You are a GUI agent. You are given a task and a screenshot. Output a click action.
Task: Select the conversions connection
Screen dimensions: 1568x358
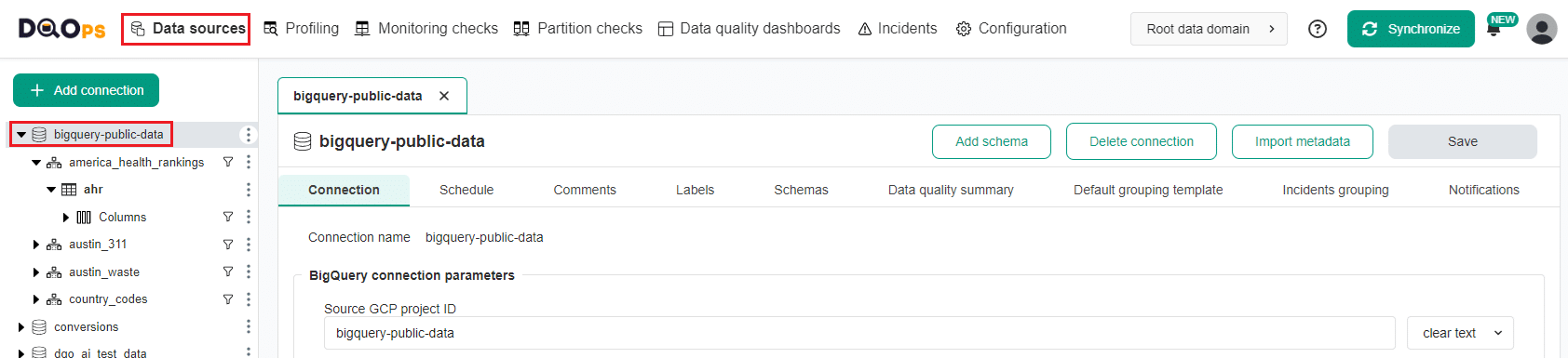pyautogui.click(x=86, y=327)
